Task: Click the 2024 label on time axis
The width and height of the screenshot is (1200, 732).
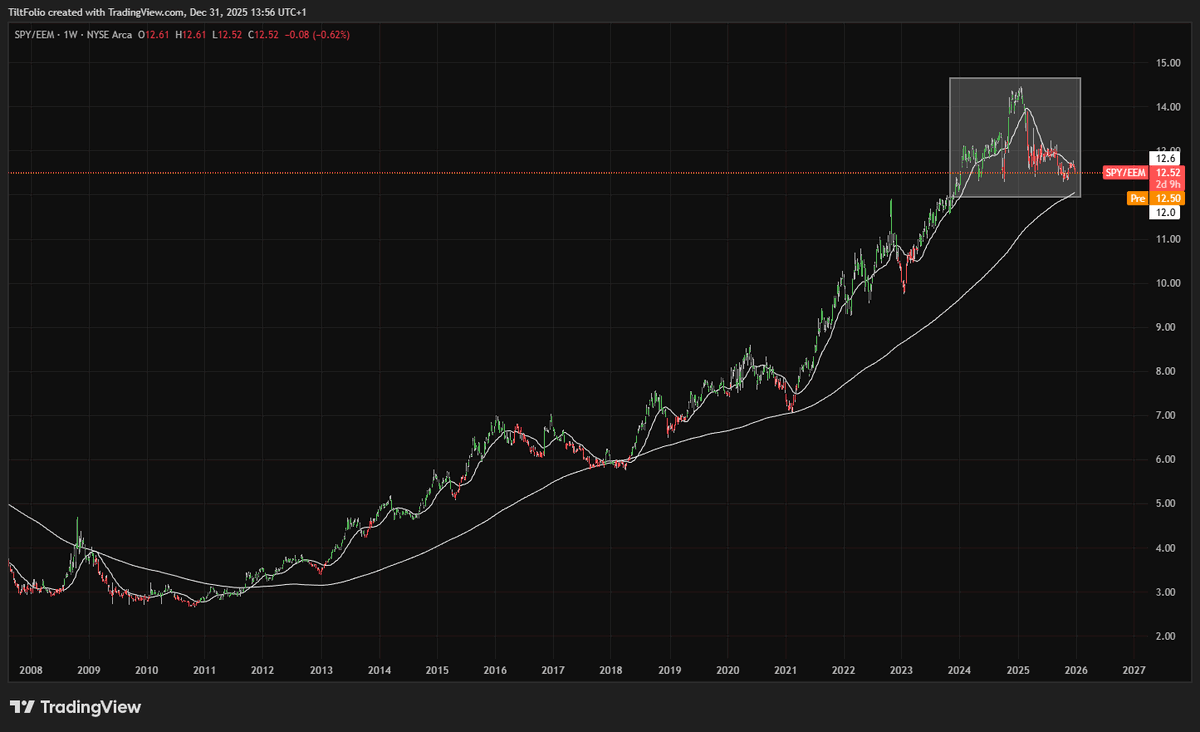Action: (x=960, y=671)
